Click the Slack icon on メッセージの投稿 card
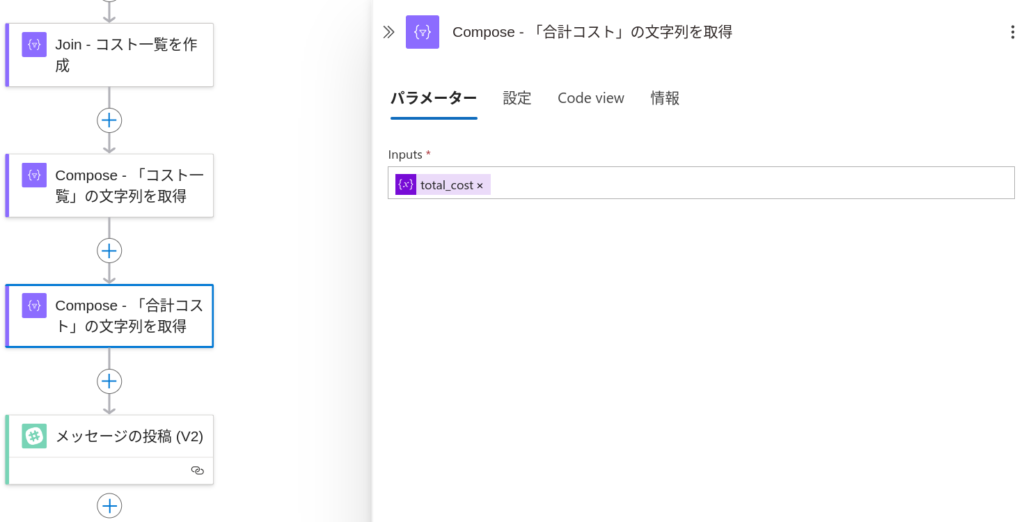This screenshot has width=1024, height=522. [x=34, y=436]
